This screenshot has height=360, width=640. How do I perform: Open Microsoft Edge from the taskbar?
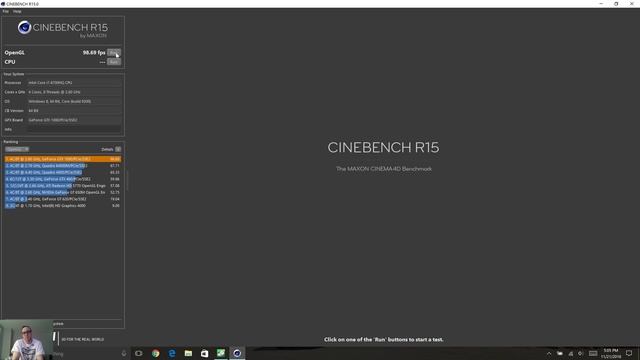pyautogui.click(x=172, y=353)
